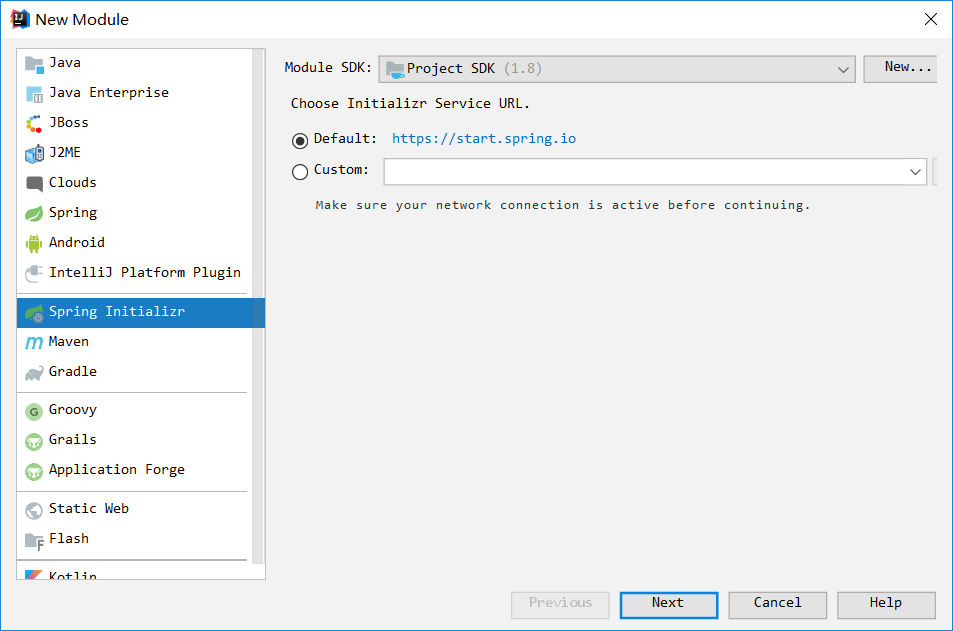Open the start.spring.io link
The height and width of the screenshot is (631, 953).
click(x=483, y=139)
